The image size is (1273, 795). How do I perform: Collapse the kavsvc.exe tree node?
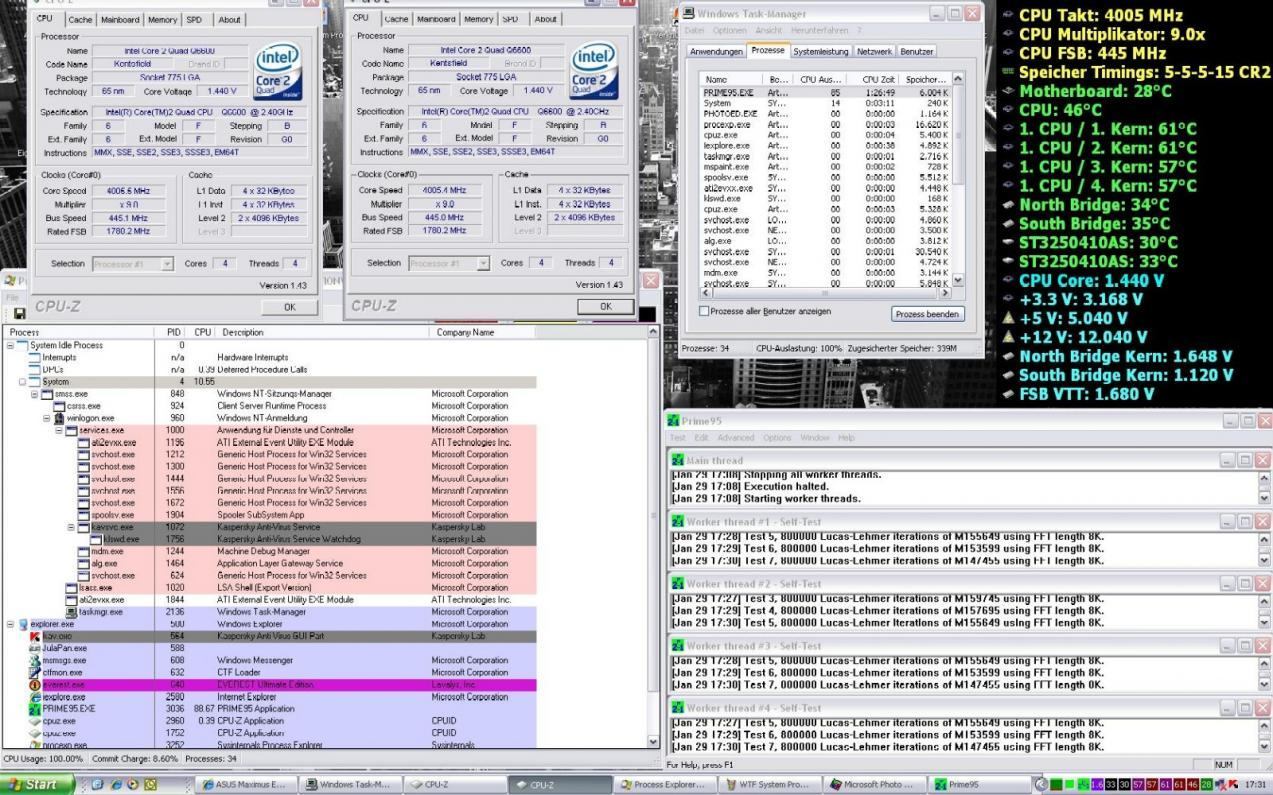click(70, 527)
